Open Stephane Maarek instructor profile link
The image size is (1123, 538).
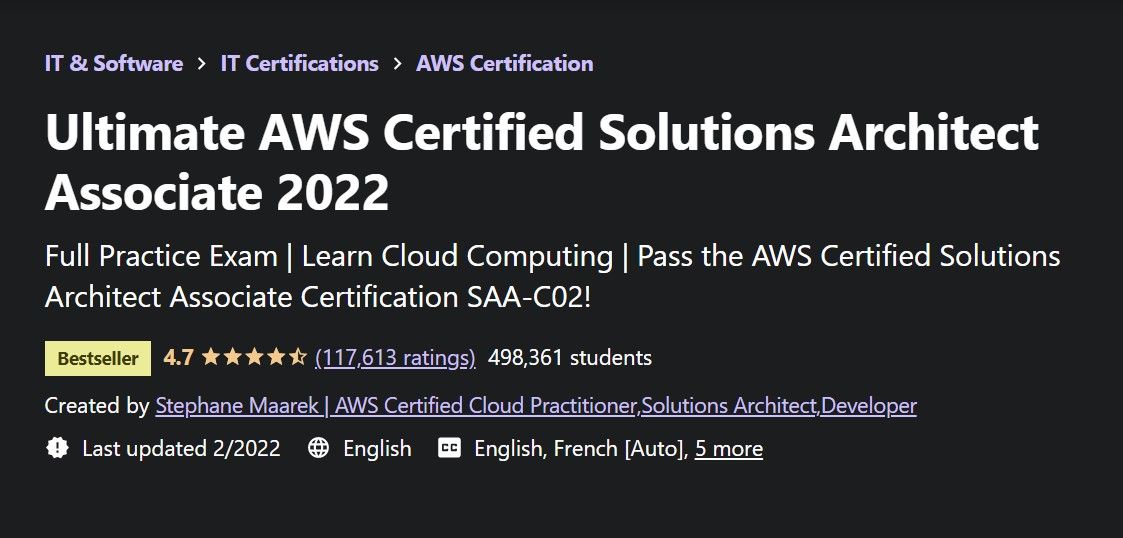tap(536, 406)
